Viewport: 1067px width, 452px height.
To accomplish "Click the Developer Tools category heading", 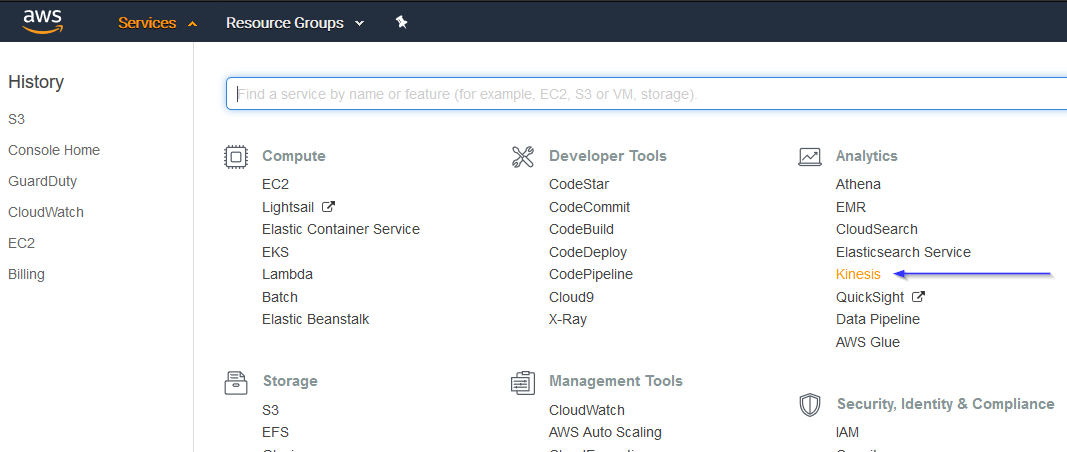I will (x=608, y=157).
